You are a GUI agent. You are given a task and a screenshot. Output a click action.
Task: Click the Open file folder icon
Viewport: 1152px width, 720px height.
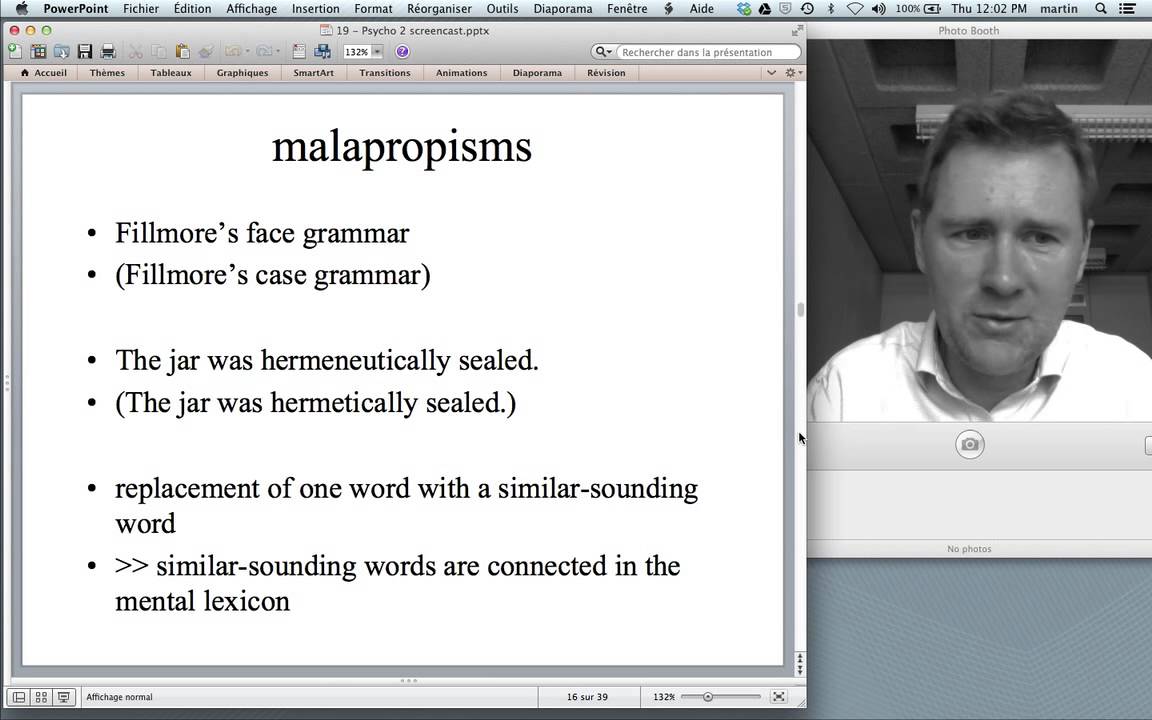coord(62,51)
